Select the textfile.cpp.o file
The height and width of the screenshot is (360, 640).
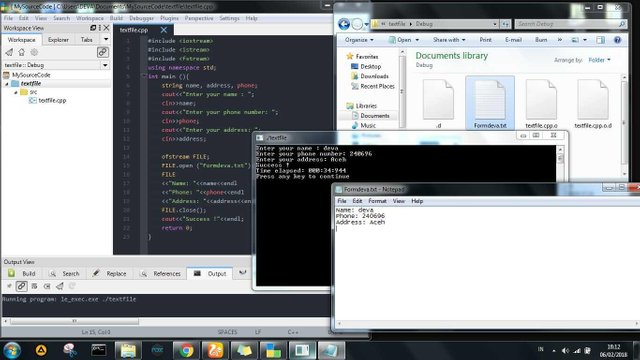pyautogui.click(x=541, y=103)
